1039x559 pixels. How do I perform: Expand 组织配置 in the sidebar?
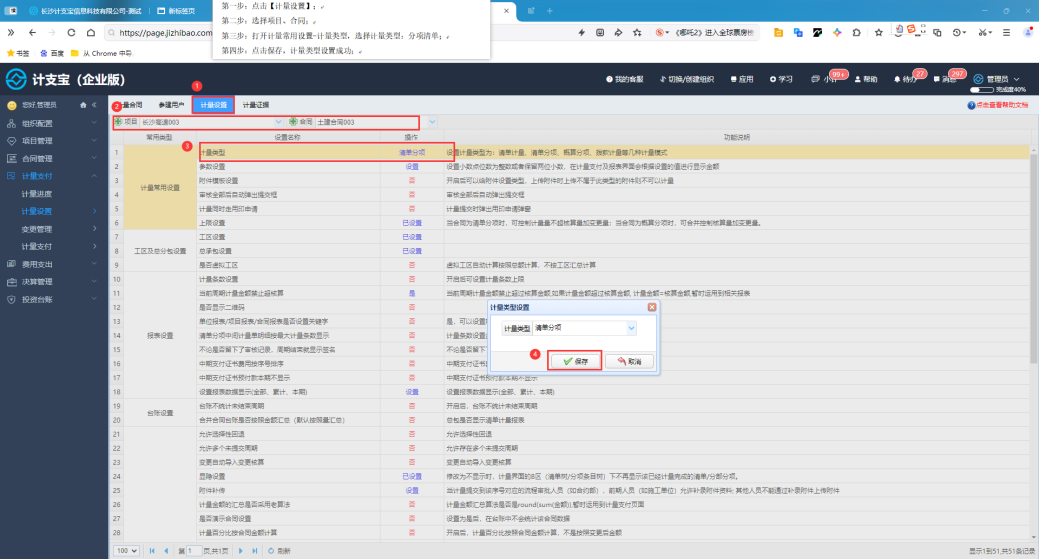click(x=52, y=123)
